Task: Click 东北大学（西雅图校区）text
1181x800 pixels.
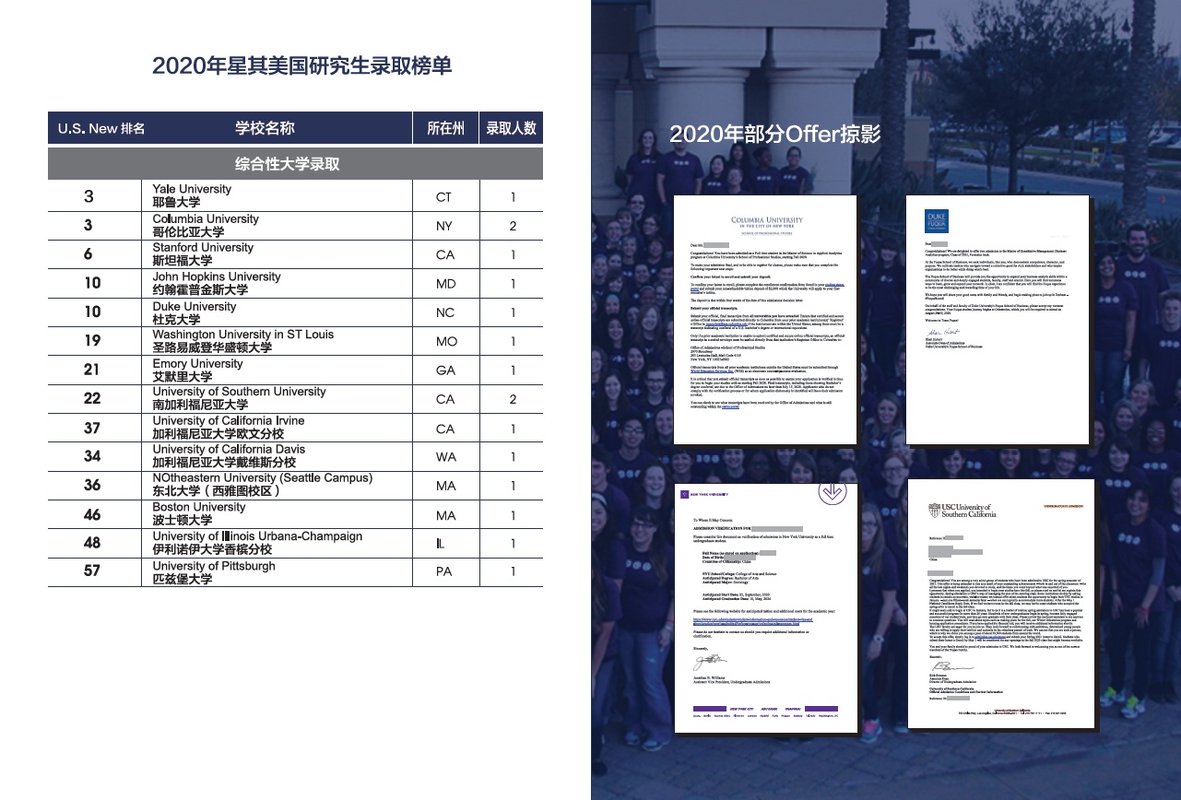Action: pos(216,490)
